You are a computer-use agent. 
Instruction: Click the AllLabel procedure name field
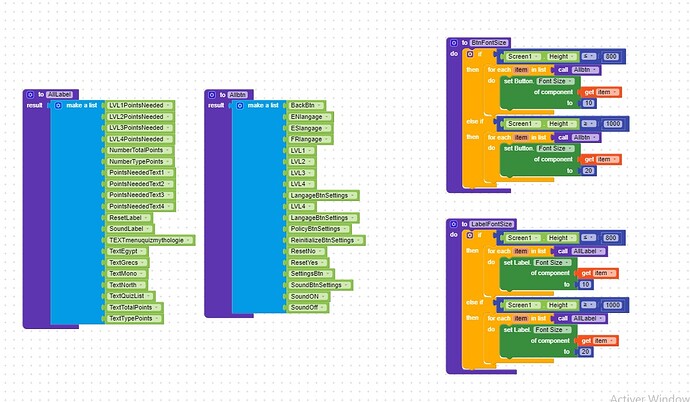(x=59, y=95)
